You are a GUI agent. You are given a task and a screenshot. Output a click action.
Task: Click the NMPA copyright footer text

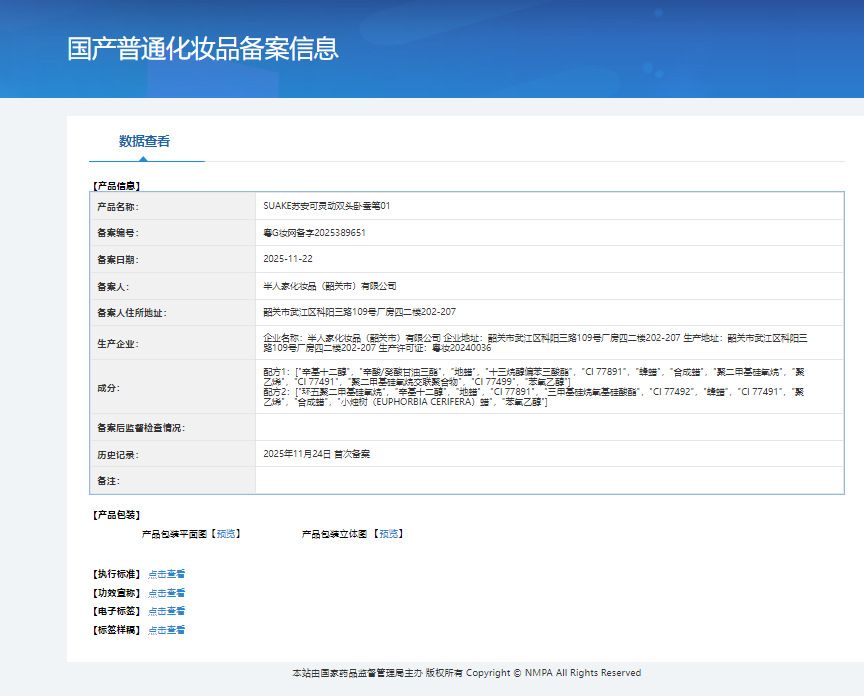pyautogui.click(x=466, y=672)
